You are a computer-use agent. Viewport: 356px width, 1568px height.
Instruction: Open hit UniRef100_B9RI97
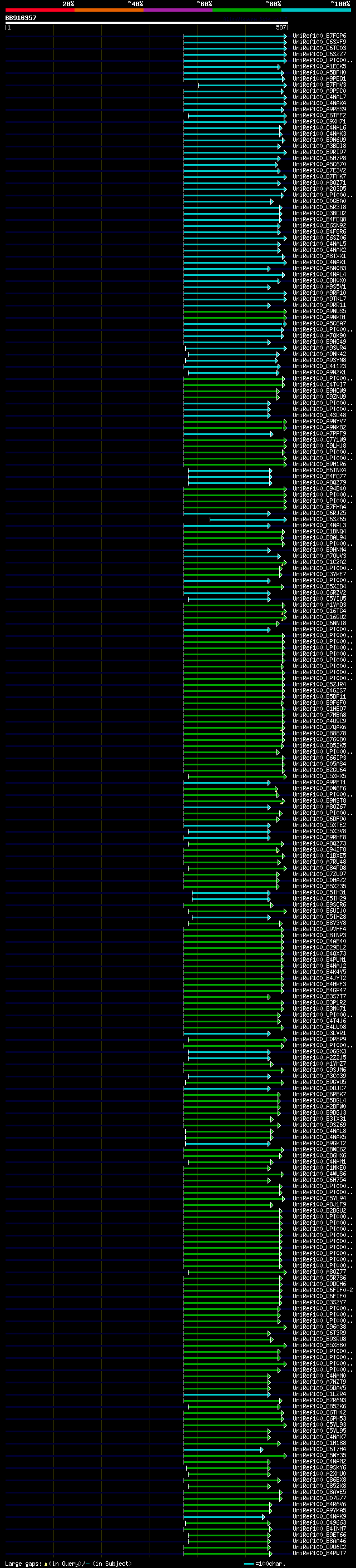click(319, 152)
